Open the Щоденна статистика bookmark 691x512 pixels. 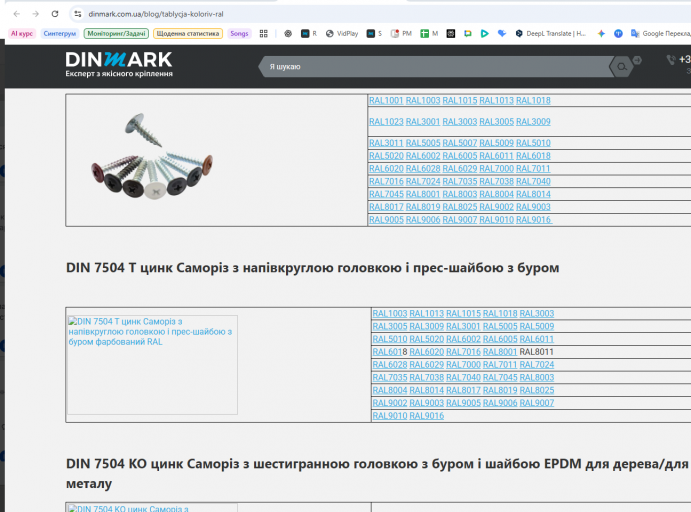188,33
